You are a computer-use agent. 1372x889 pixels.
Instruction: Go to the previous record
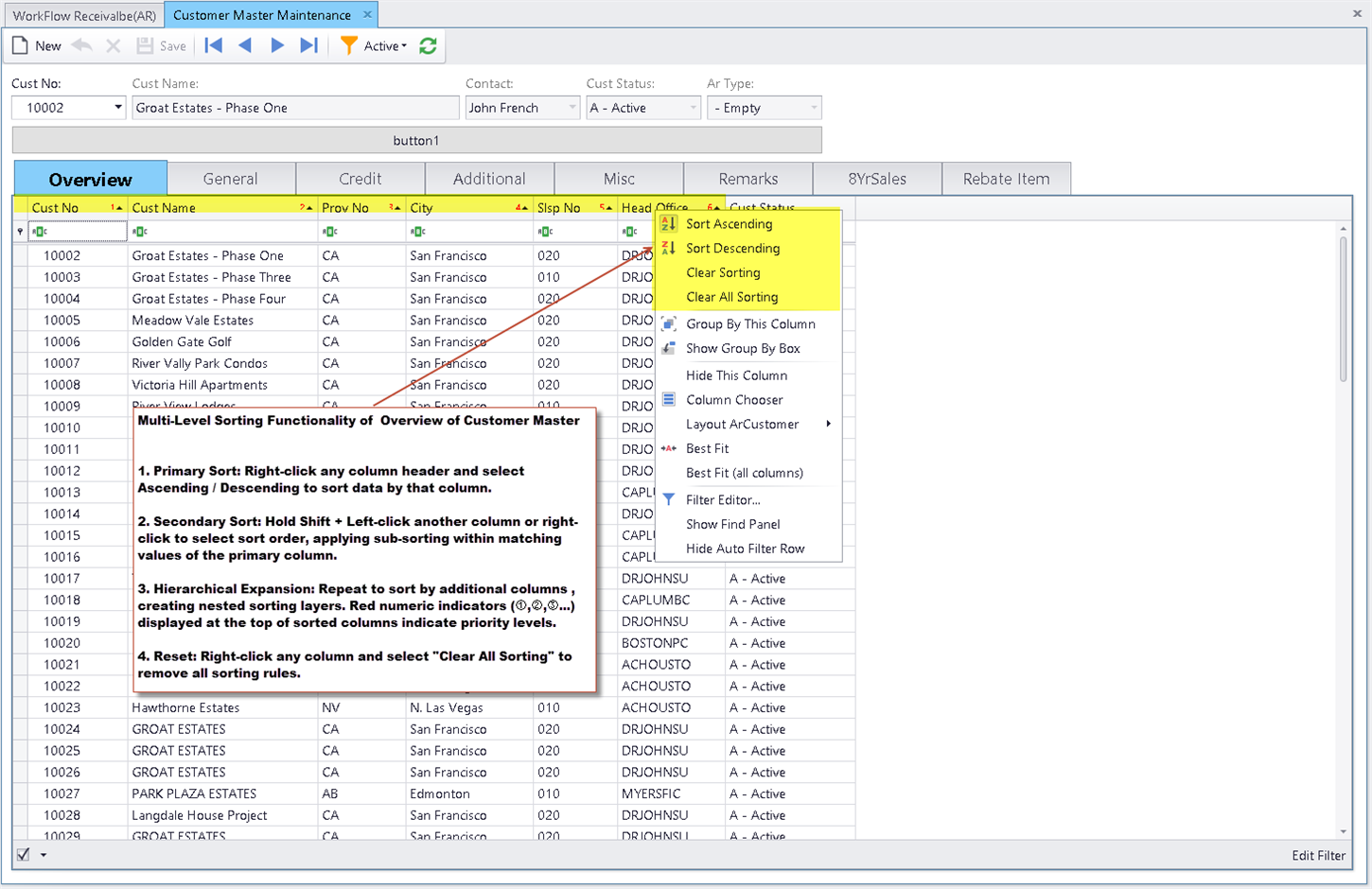245,45
